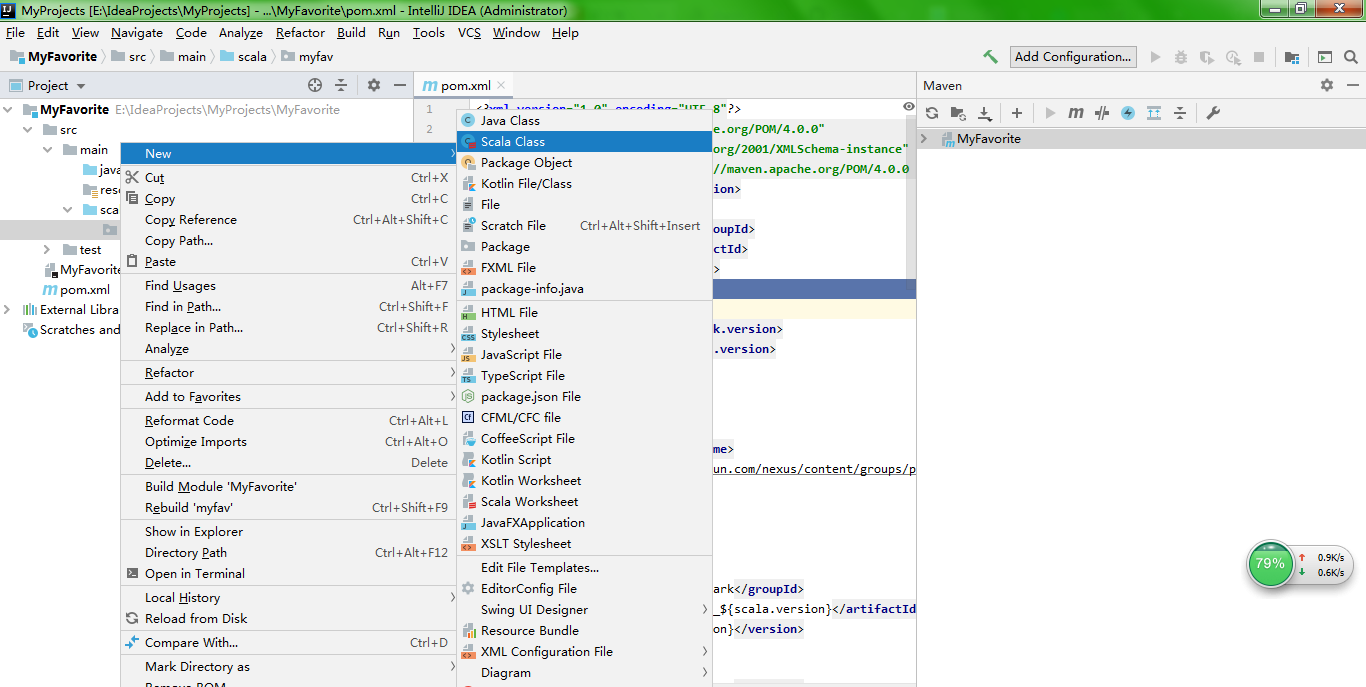Toggle Maven Offline Mode icon
The width and height of the screenshot is (1366, 687).
coord(1102,113)
